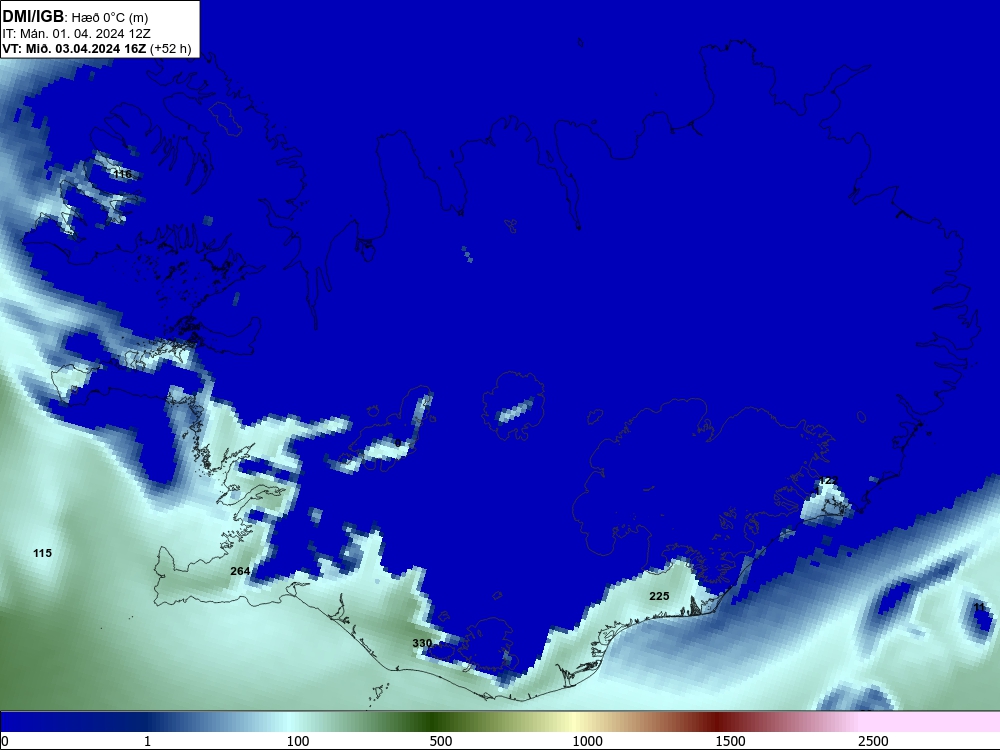Click the 116 value on the map
Image resolution: width=1000 pixels, height=750 pixels.
(x=122, y=173)
